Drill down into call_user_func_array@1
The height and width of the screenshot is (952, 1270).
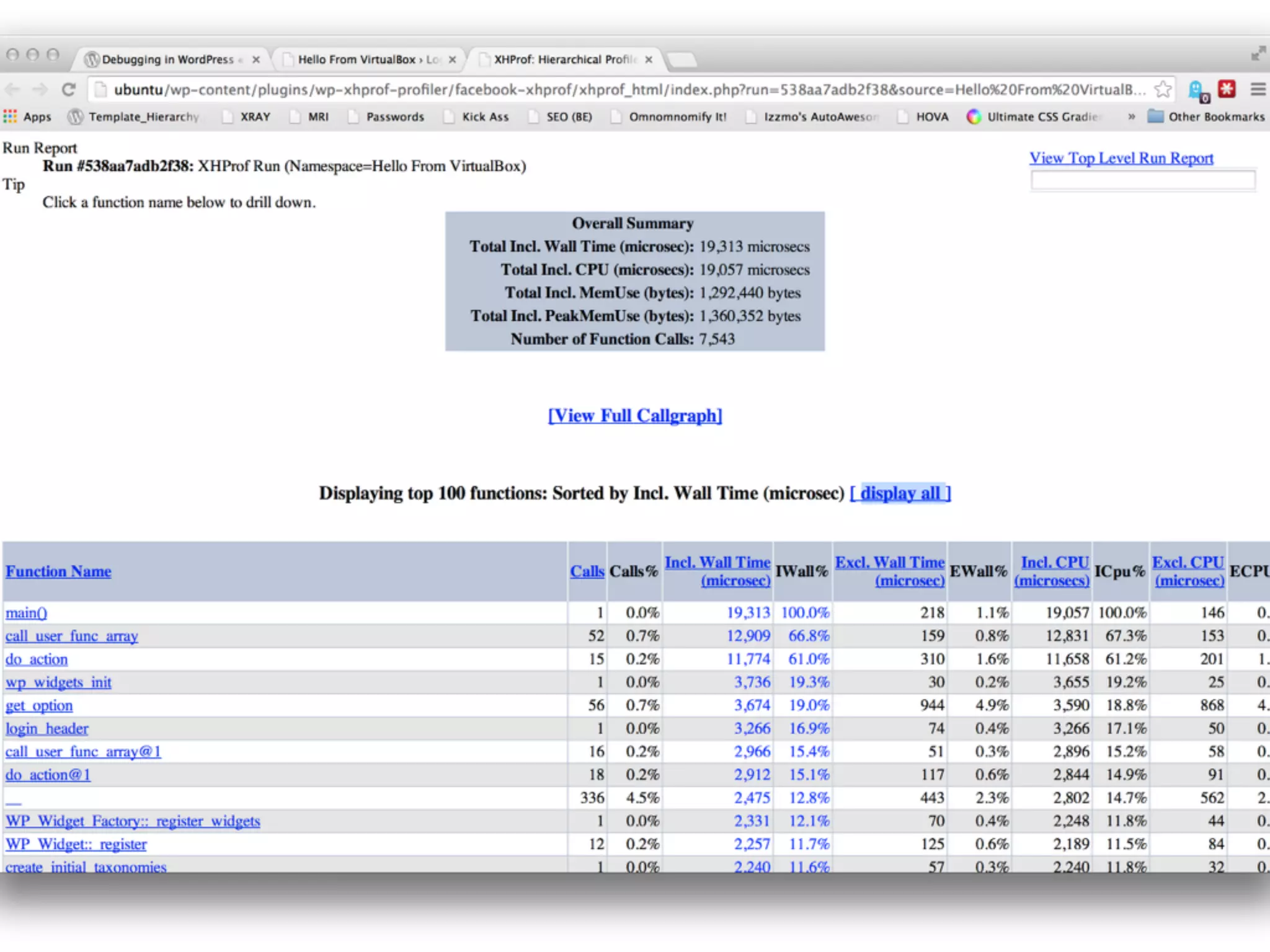(x=83, y=752)
